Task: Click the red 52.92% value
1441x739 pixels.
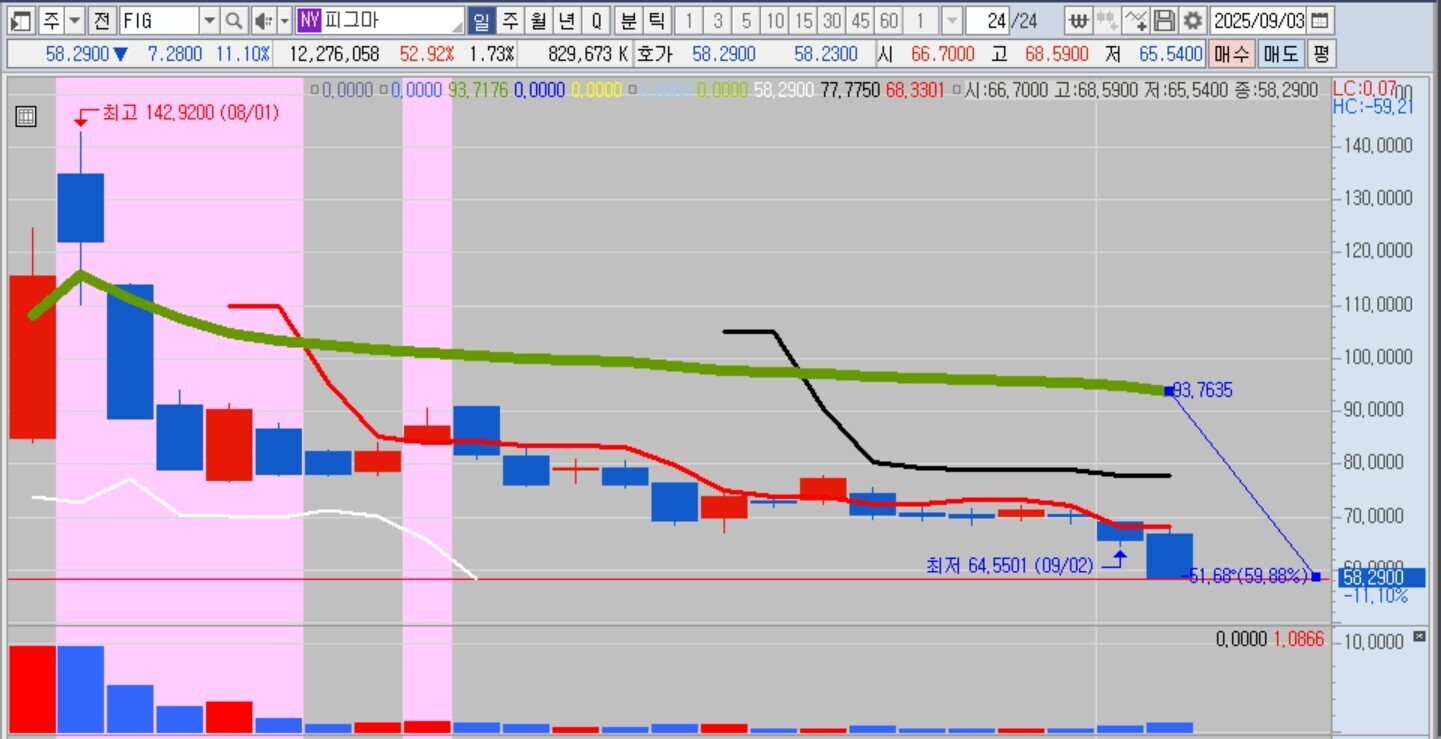Action: pos(426,54)
